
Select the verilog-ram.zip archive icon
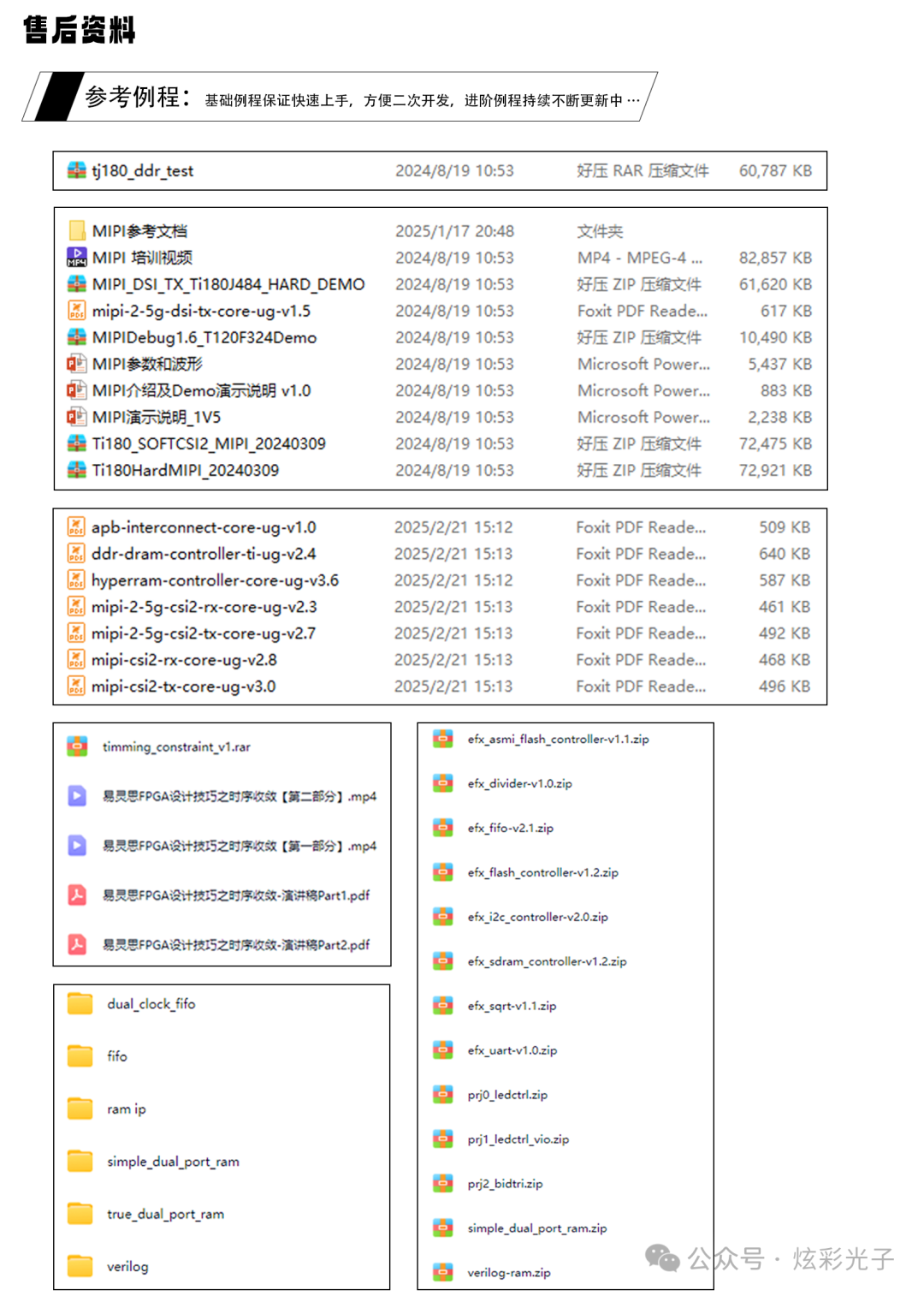click(x=443, y=1273)
